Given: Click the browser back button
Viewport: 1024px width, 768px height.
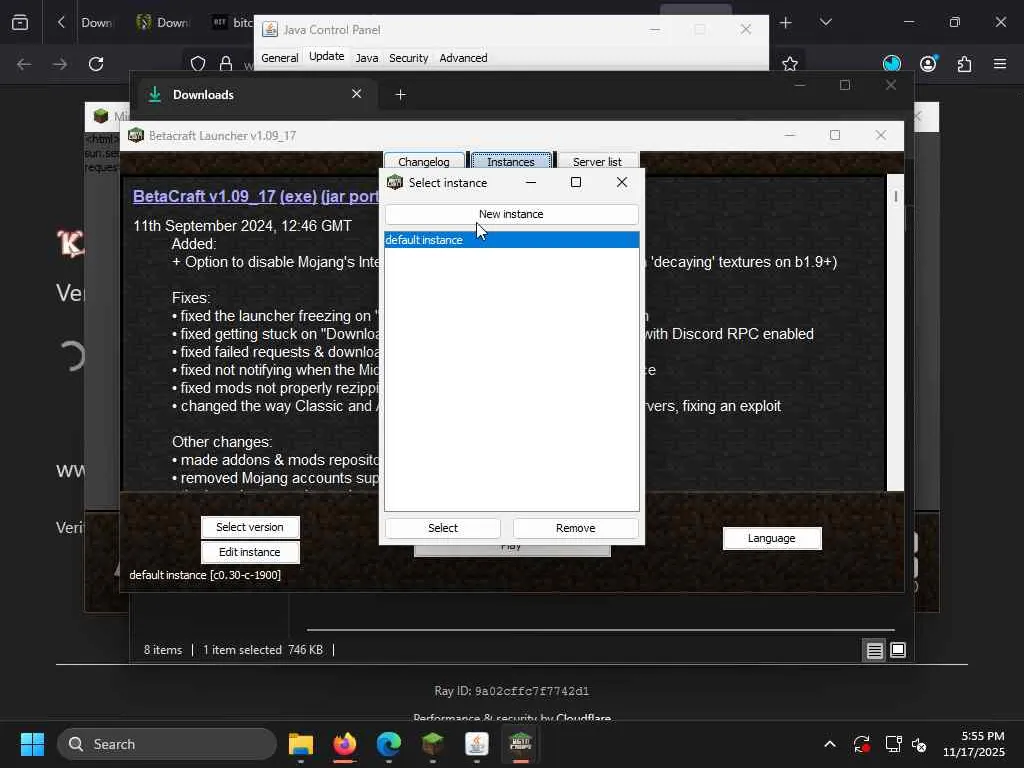Looking at the screenshot, I should (x=24, y=64).
